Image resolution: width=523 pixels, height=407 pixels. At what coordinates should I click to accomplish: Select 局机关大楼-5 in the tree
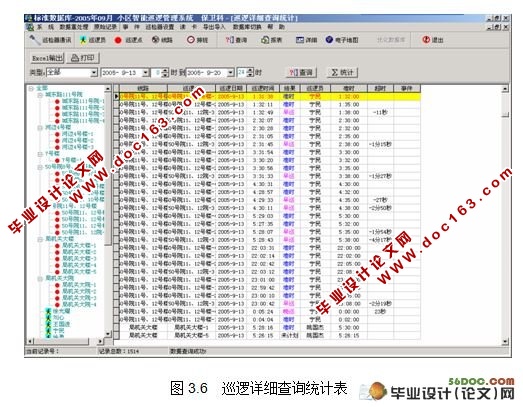(x=79, y=272)
